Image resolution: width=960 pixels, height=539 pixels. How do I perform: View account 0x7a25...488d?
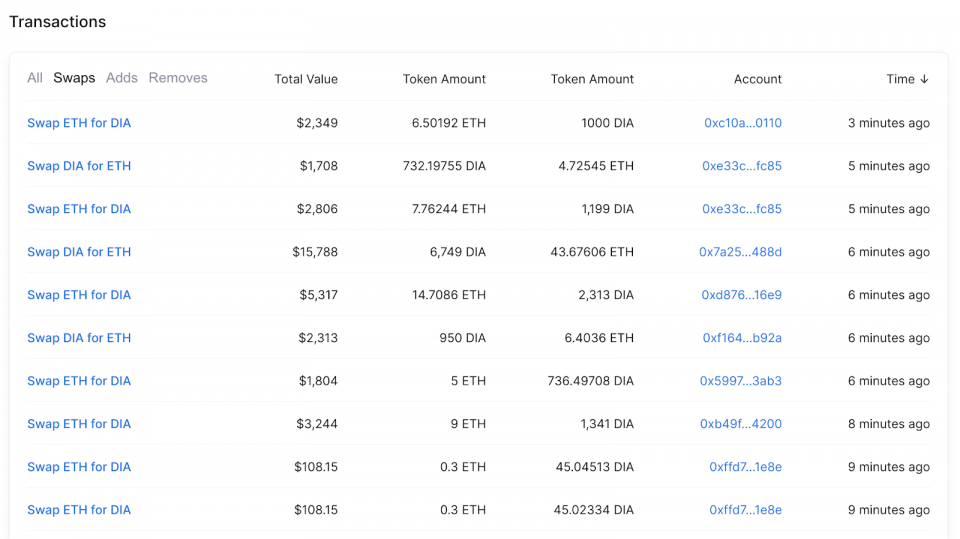[x=740, y=252]
